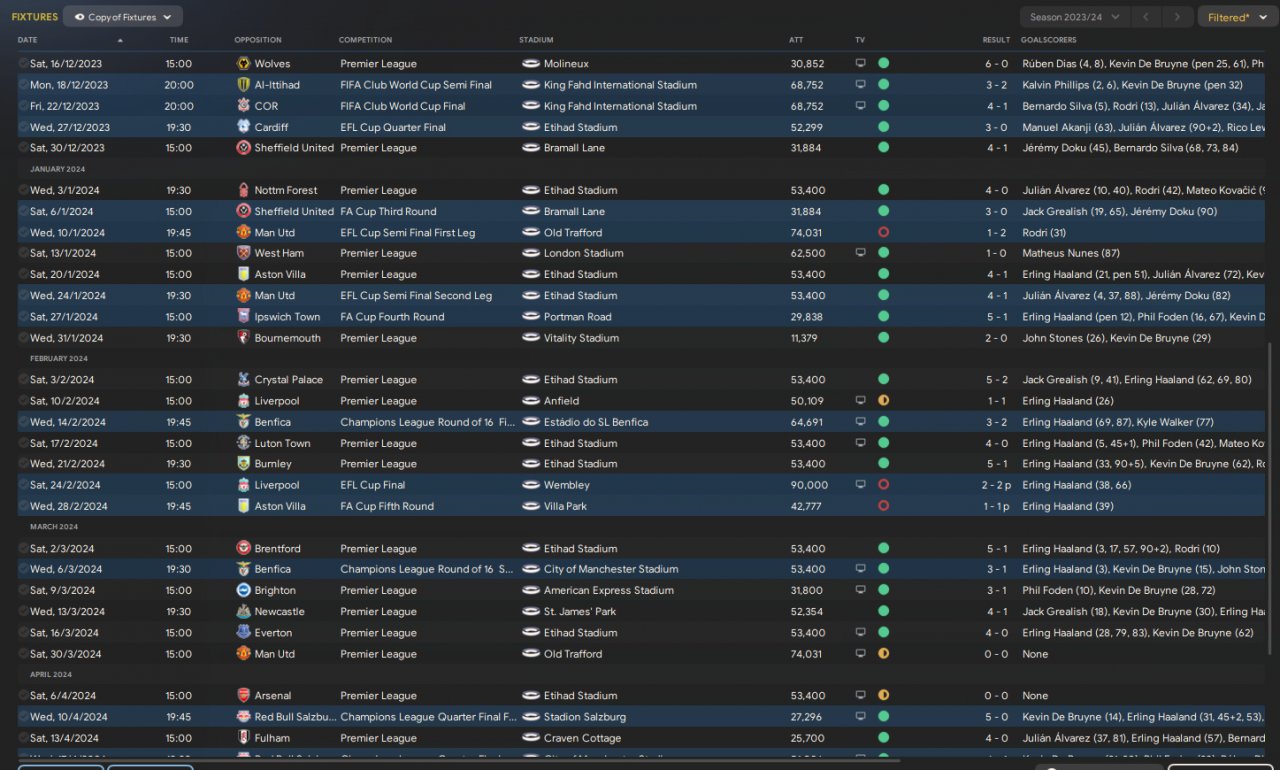Click the St. James' Park stadium name
Image resolution: width=1280 pixels, height=770 pixels.
580,612
